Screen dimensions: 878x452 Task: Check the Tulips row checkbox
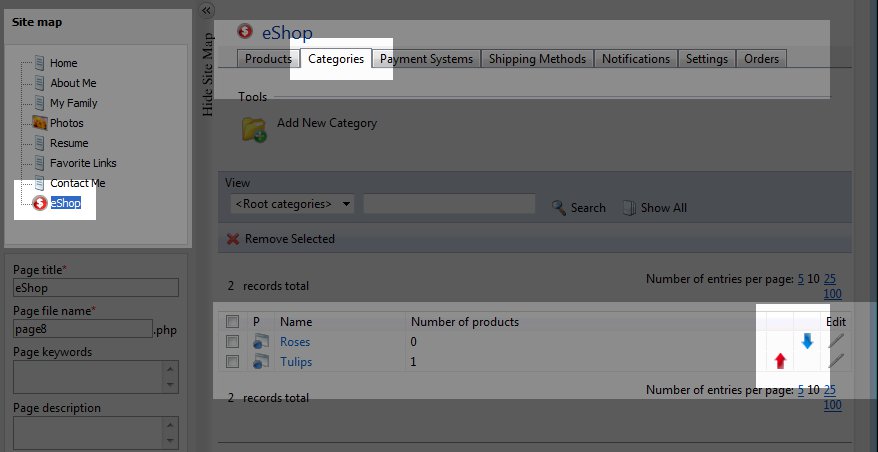click(233, 361)
